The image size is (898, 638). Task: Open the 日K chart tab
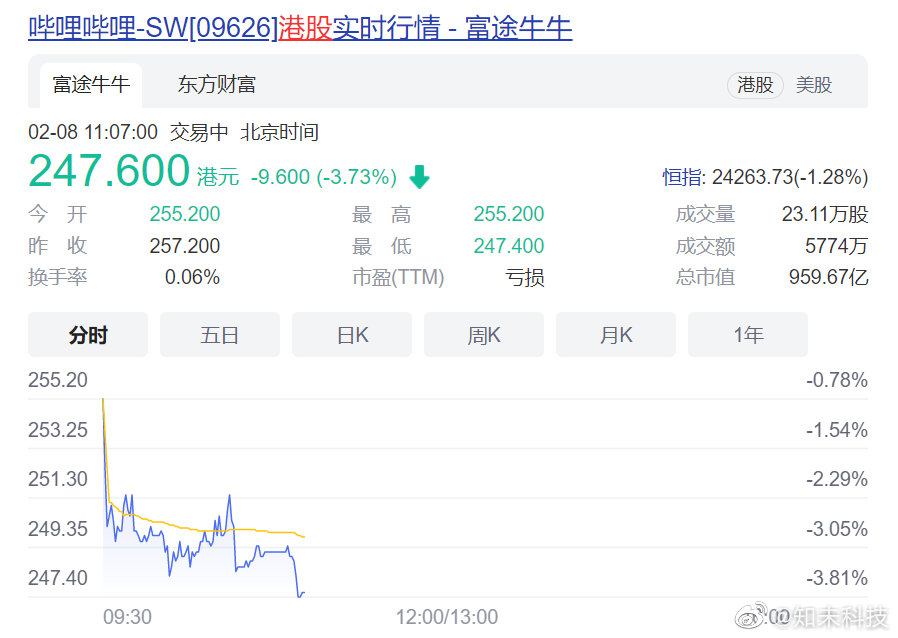352,334
